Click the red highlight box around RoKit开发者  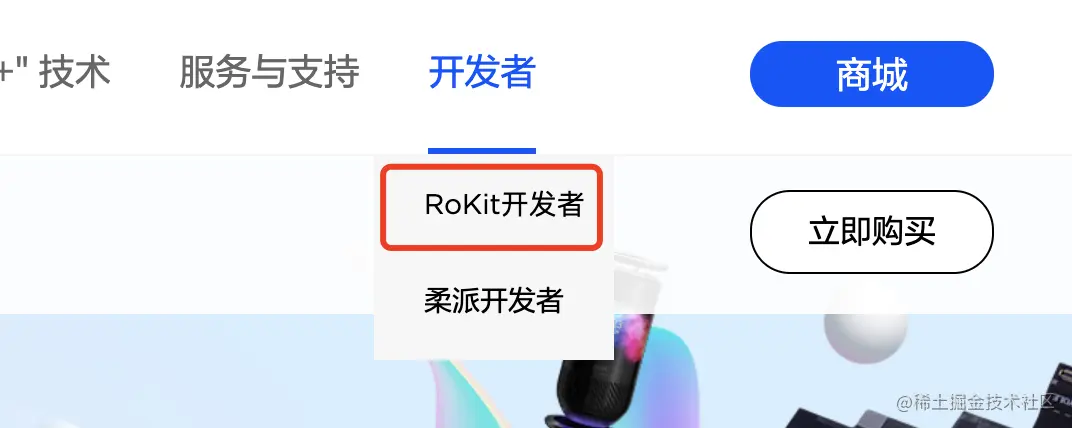[x=492, y=207]
